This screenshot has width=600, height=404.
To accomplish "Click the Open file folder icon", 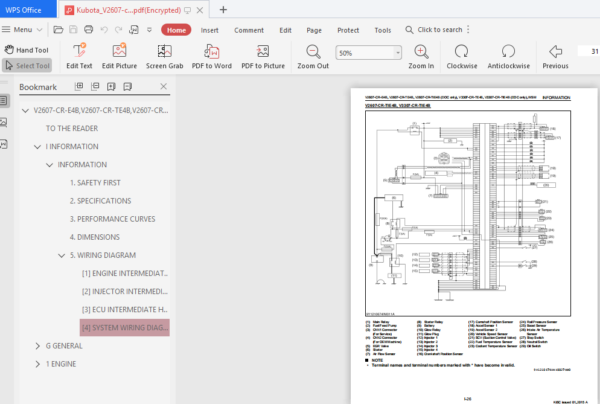I will [58, 29].
